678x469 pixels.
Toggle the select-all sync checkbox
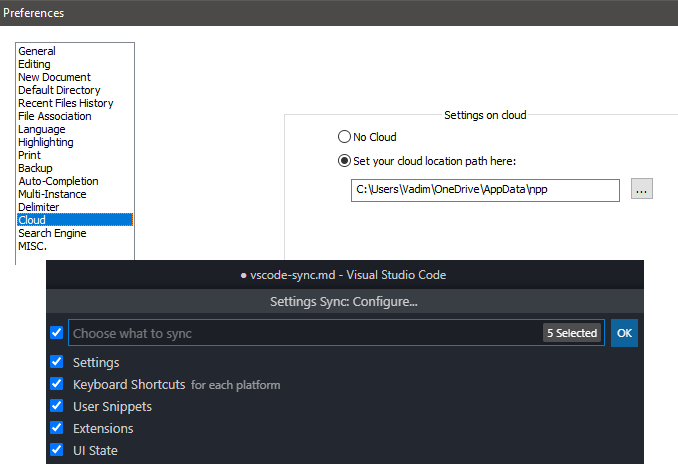57,333
